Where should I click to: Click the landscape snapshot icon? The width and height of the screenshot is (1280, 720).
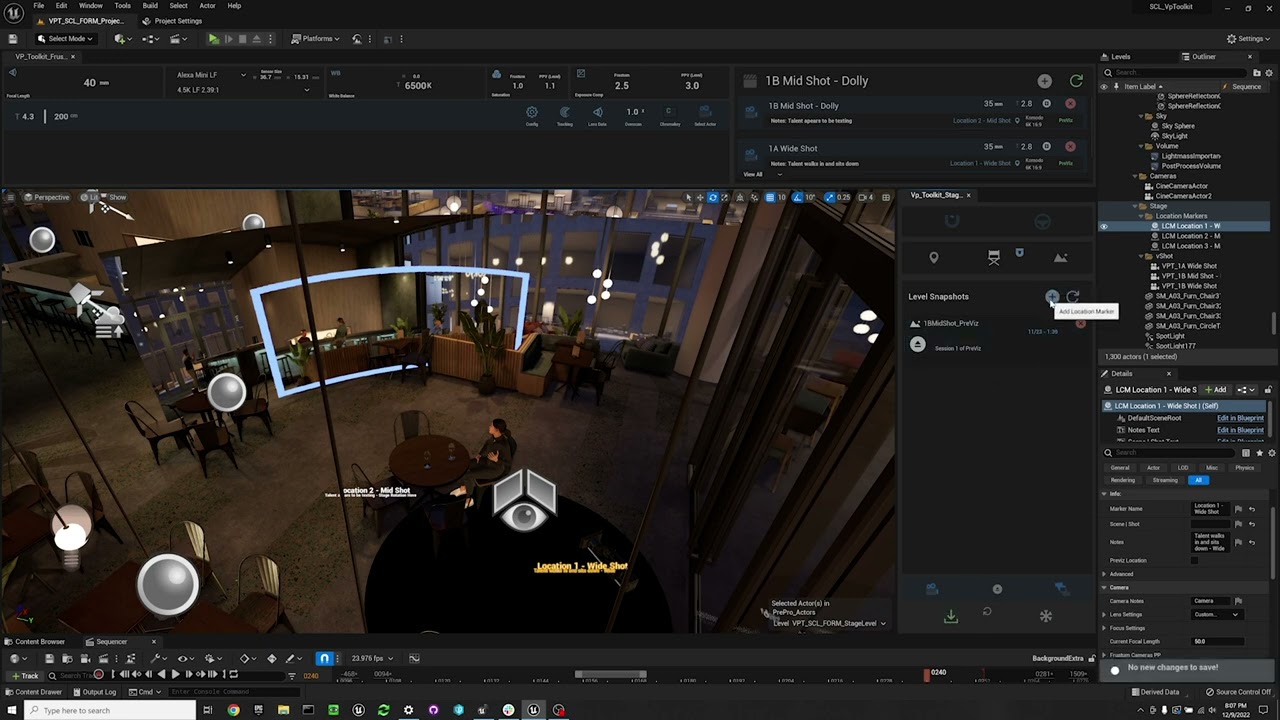coord(1060,258)
